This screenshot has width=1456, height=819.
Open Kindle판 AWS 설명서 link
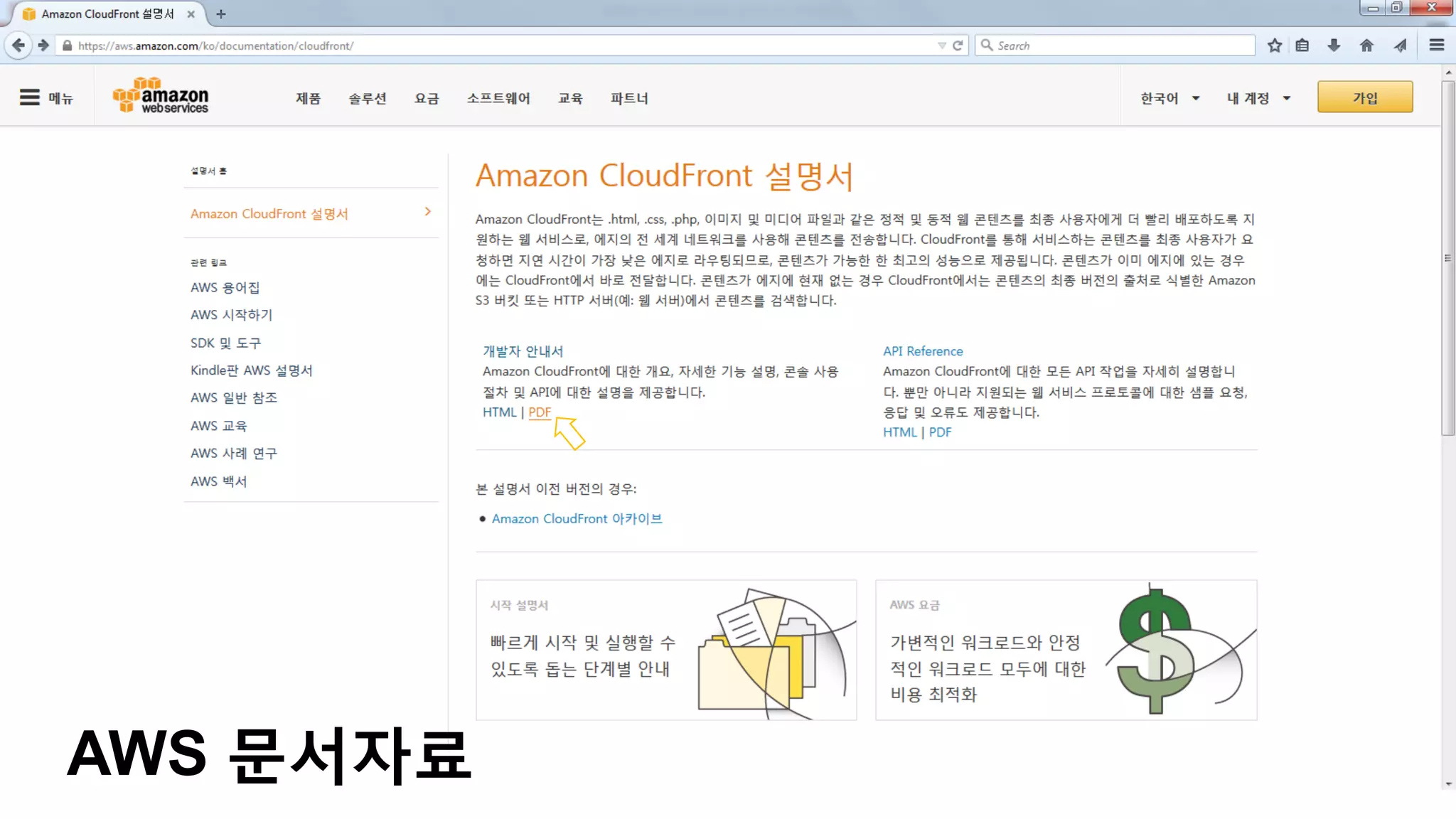click(251, 370)
